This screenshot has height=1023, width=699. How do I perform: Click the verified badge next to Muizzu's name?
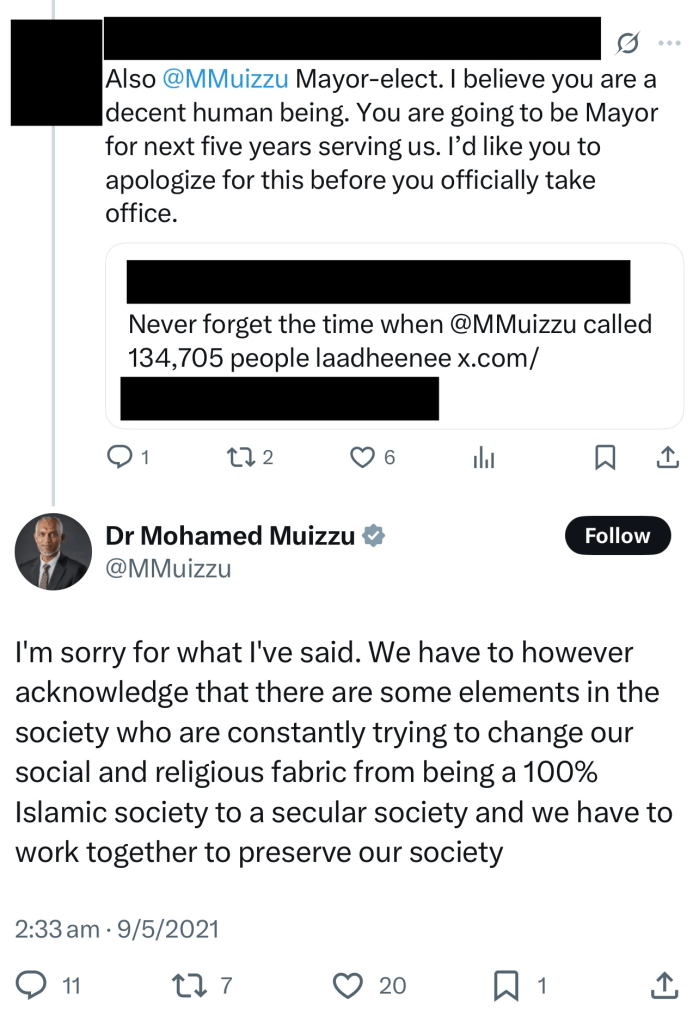pos(373,536)
